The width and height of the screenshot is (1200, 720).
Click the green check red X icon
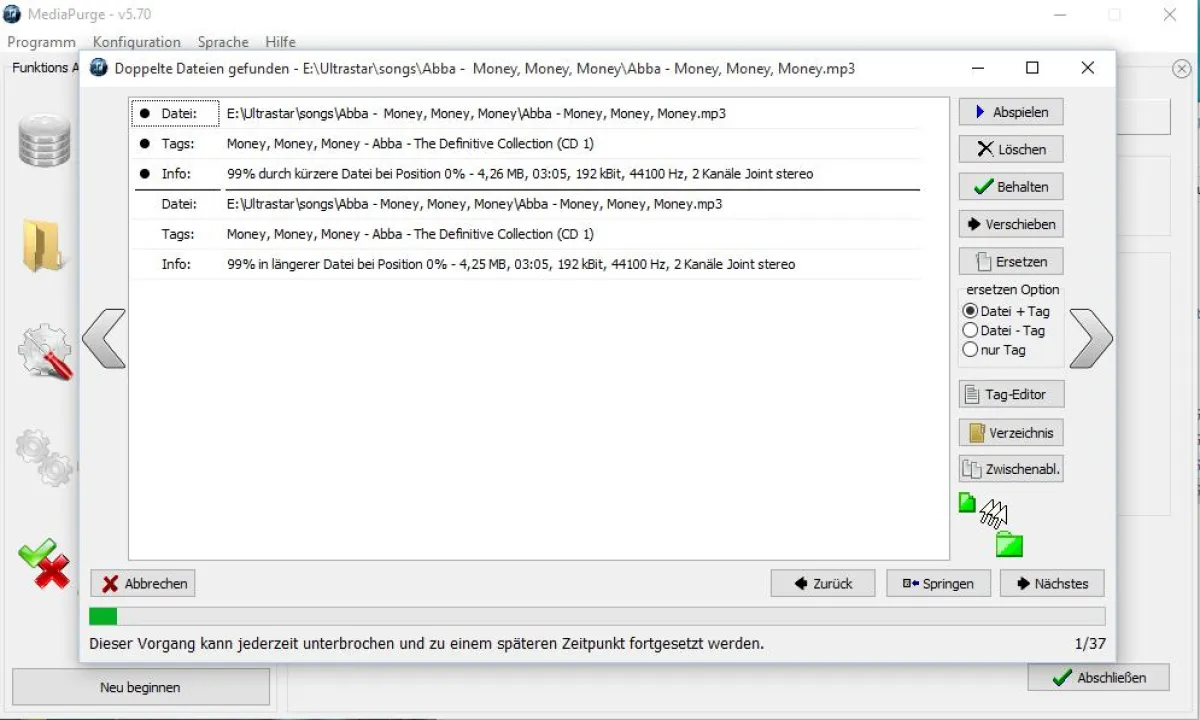tap(45, 564)
